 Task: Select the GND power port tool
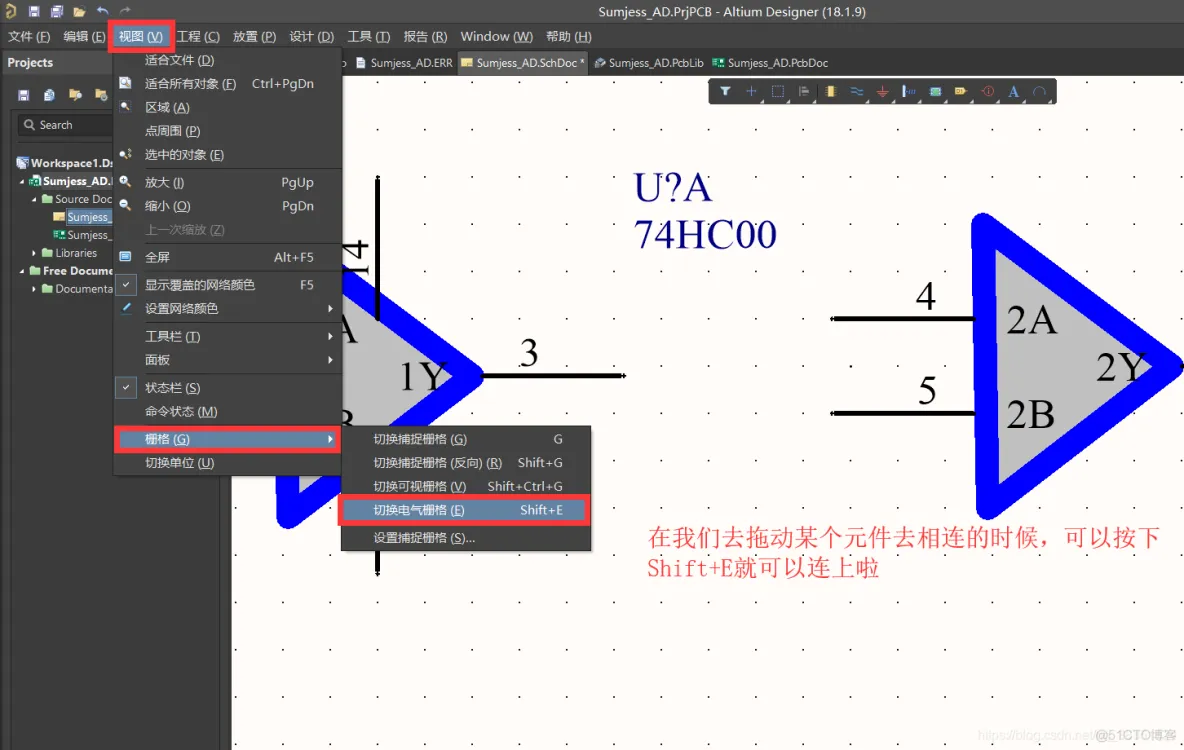click(x=883, y=91)
